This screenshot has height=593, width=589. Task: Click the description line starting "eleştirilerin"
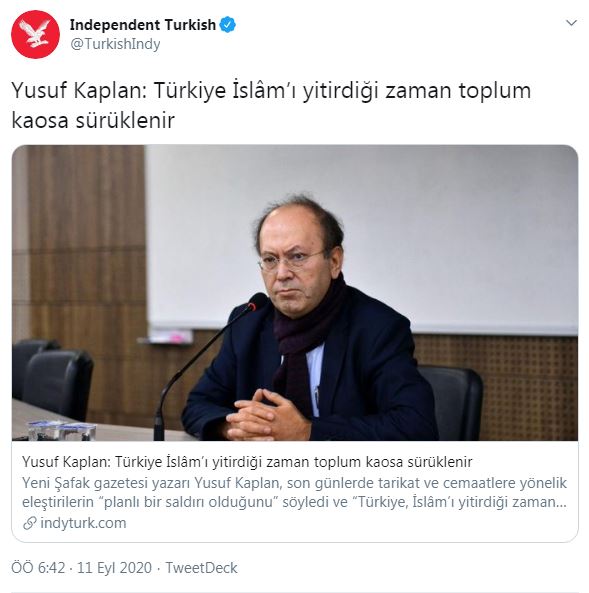[x=294, y=502]
